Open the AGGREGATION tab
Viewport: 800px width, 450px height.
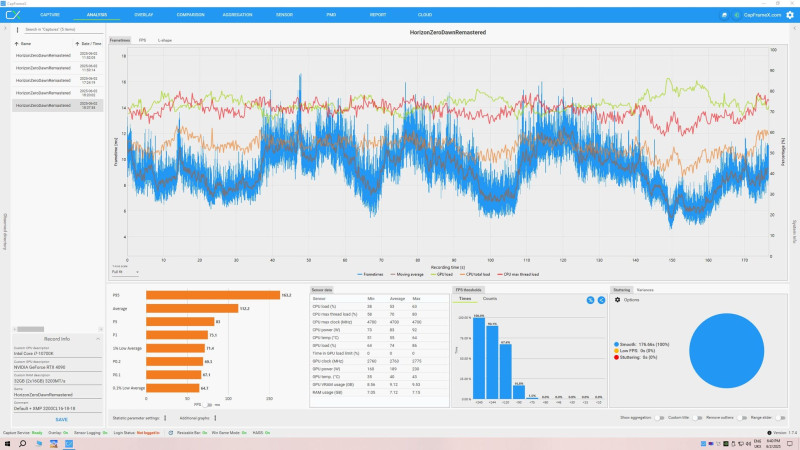tap(237, 15)
